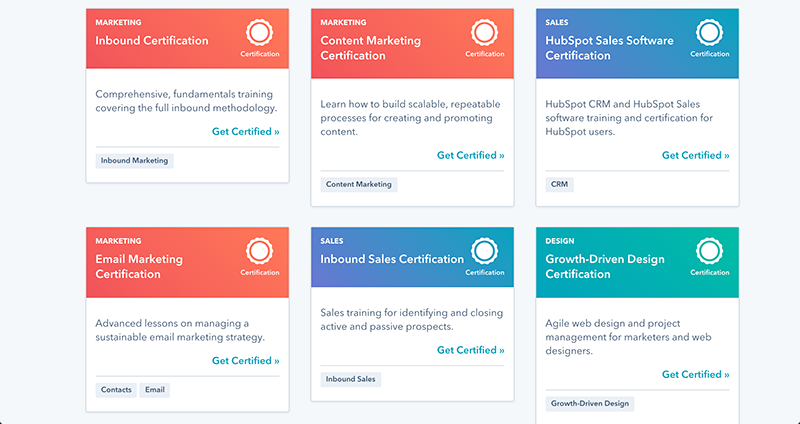Viewport: 800px width, 424px height.
Task: Click the Inbound Sales Certification title
Action: [392, 259]
